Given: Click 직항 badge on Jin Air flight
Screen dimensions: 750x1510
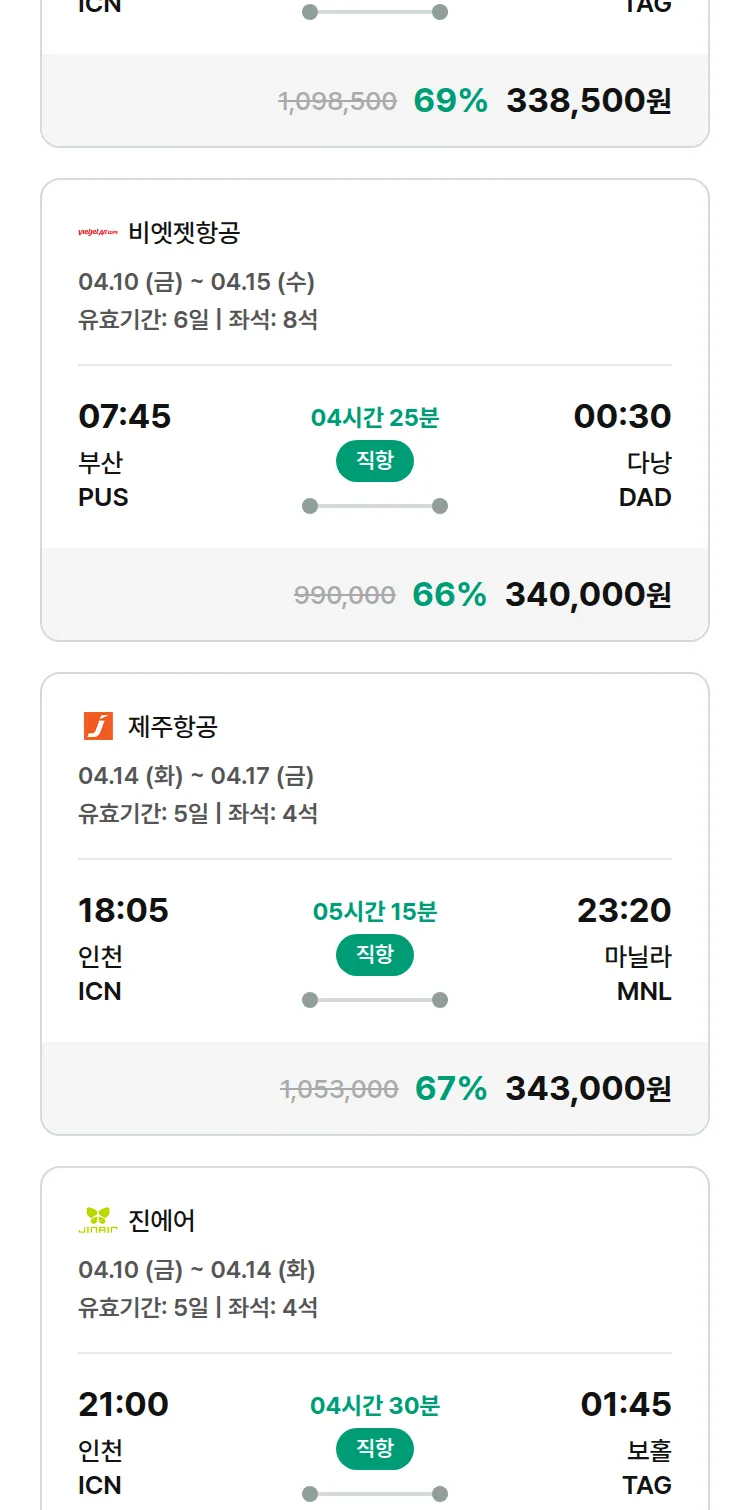Looking at the screenshot, I should (x=375, y=1449).
